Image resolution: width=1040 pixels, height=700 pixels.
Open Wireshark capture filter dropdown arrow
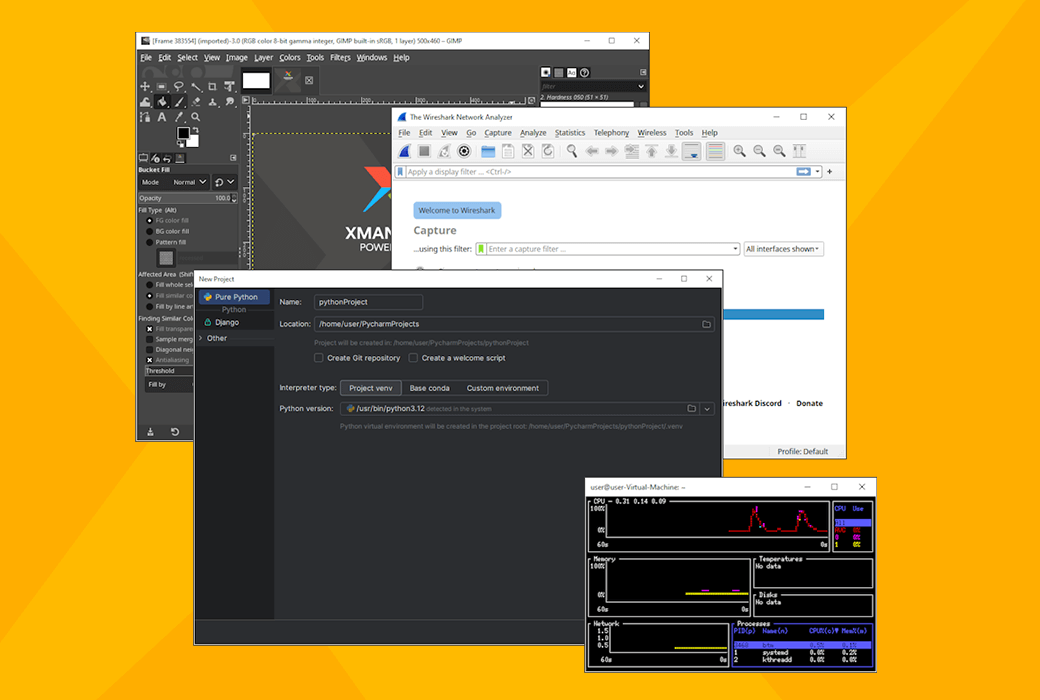pyautogui.click(x=735, y=249)
